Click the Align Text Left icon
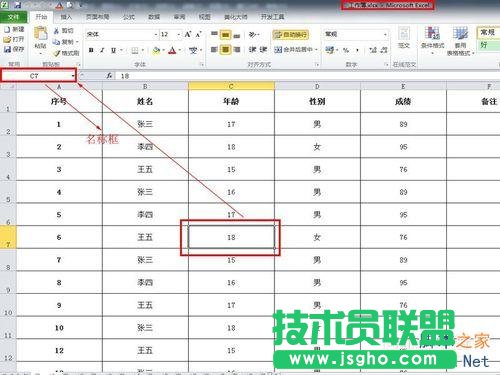 pyautogui.click(x=214, y=50)
